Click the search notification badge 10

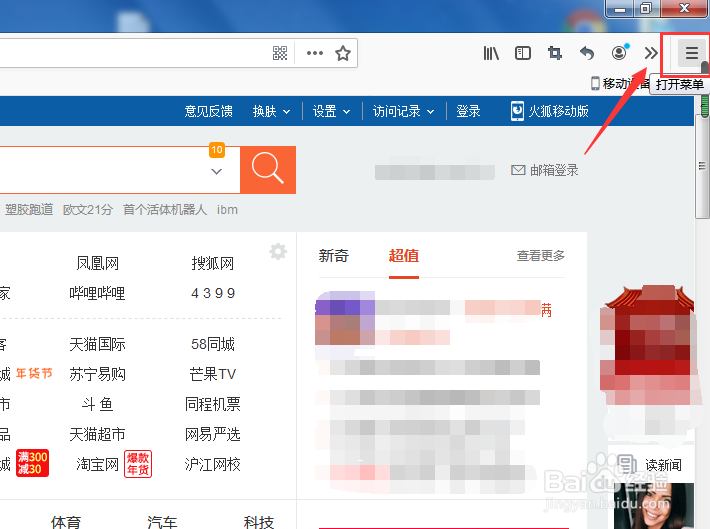coord(217,150)
